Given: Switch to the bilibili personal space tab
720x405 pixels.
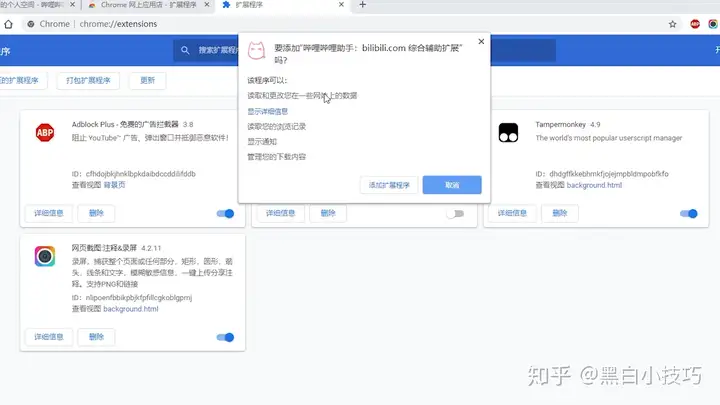Looking at the screenshot, I should coord(37,5).
